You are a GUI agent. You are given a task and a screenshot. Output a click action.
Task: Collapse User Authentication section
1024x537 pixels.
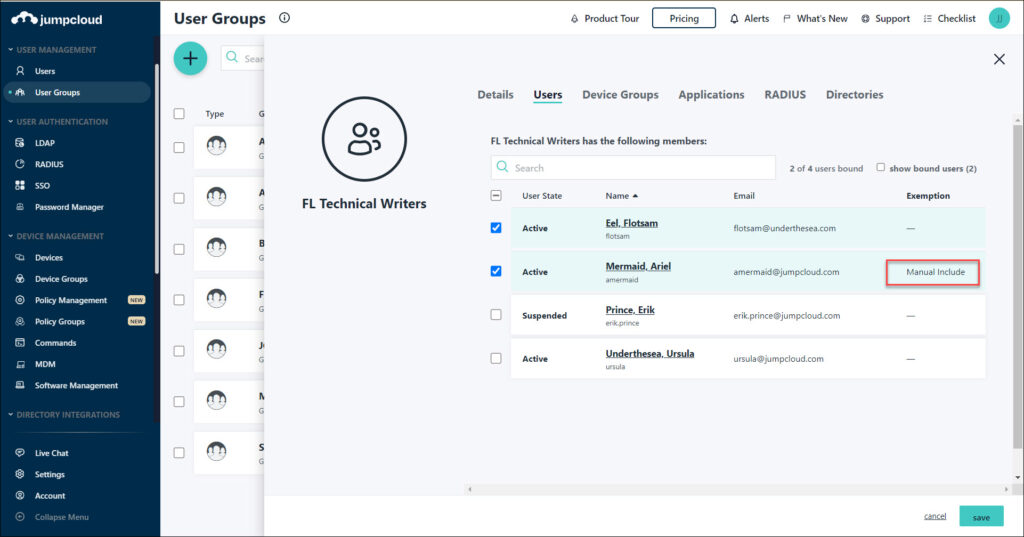coord(57,122)
